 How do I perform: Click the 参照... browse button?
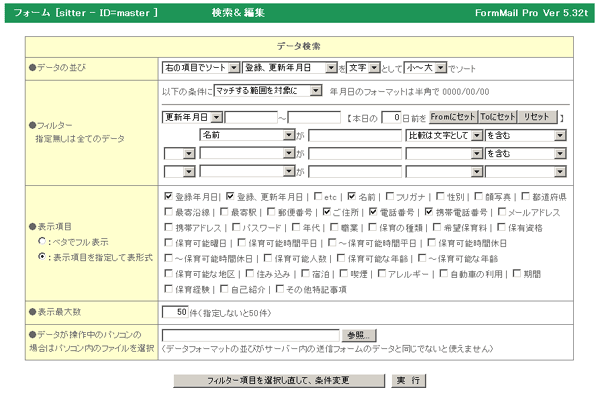(359, 335)
